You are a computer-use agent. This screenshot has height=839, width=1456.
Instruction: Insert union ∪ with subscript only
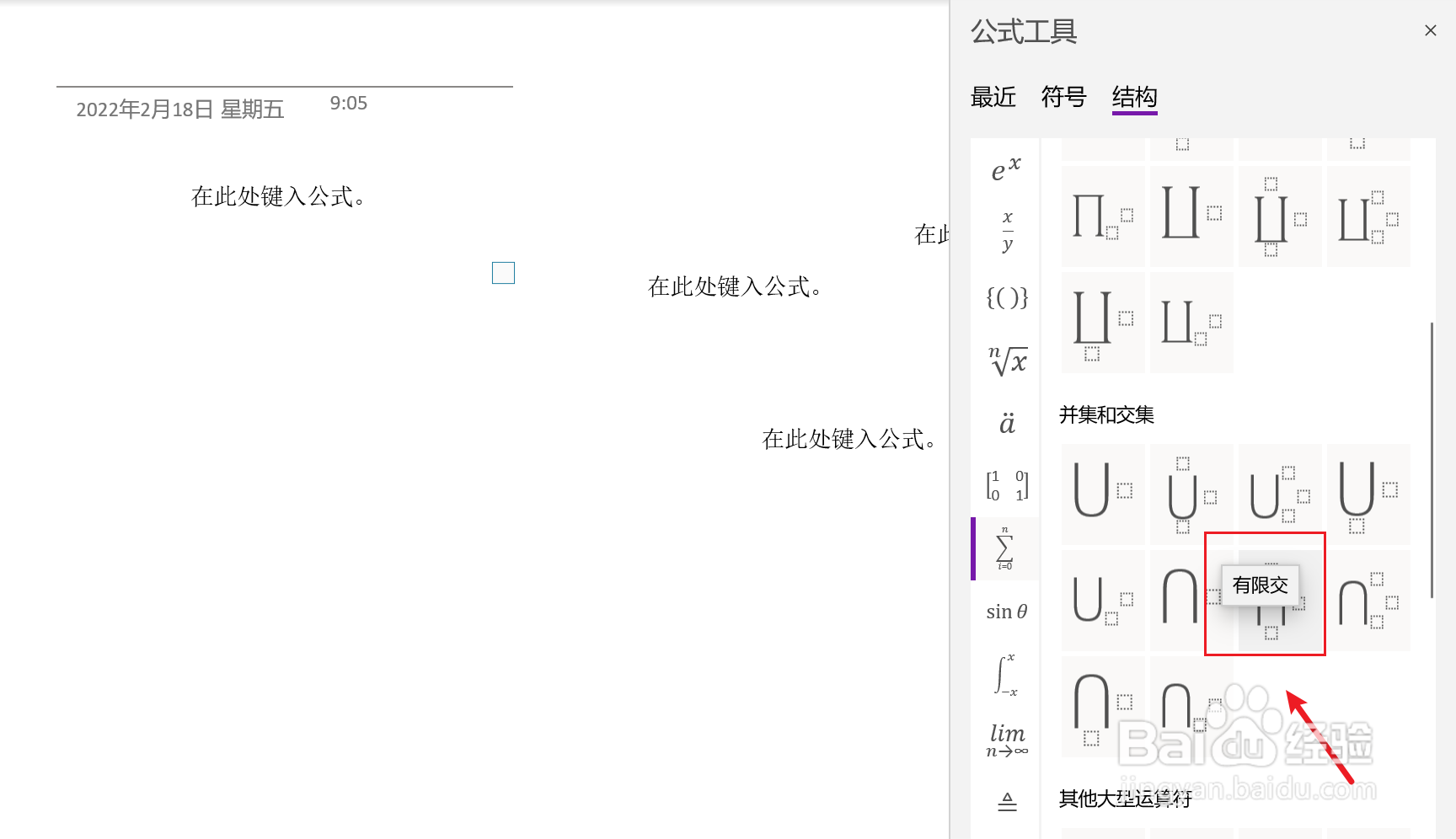(1103, 601)
